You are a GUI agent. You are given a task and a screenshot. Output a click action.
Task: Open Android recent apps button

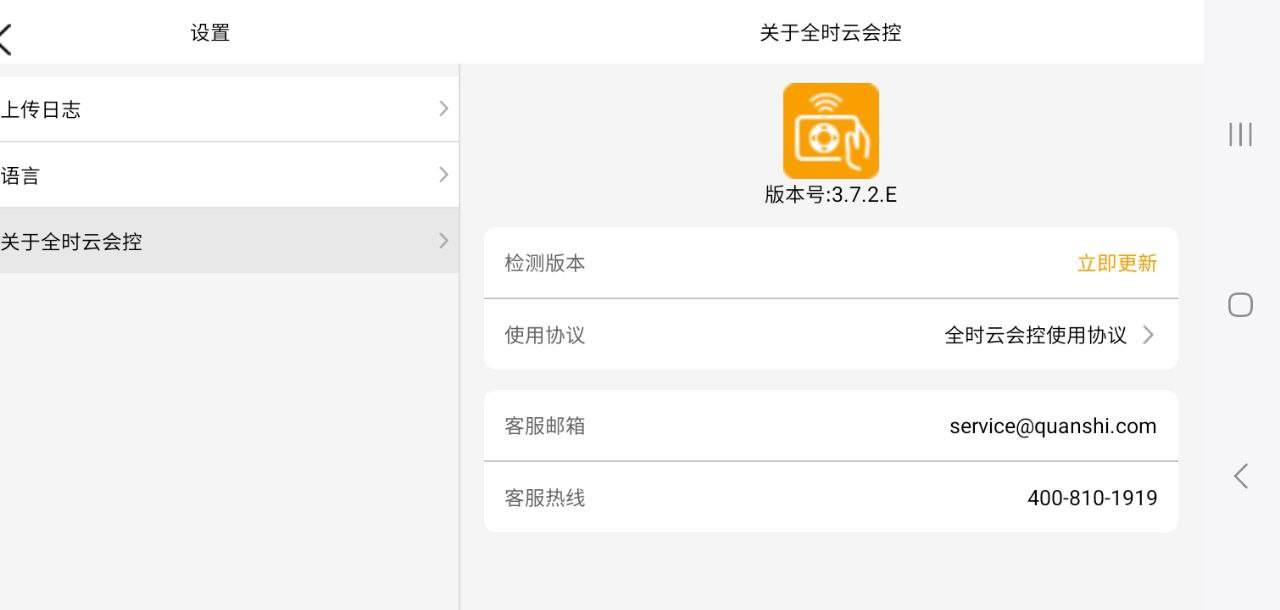tap(1240, 134)
